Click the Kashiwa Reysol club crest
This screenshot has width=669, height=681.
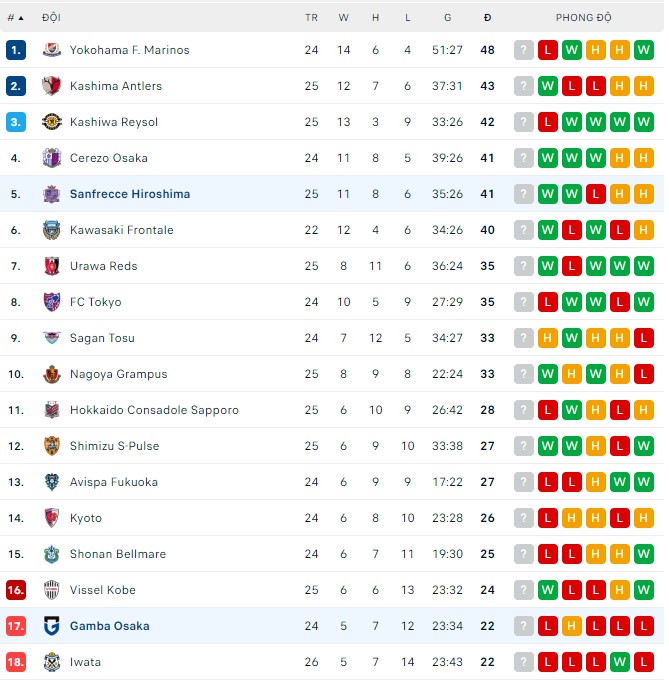tap(52, 122)
